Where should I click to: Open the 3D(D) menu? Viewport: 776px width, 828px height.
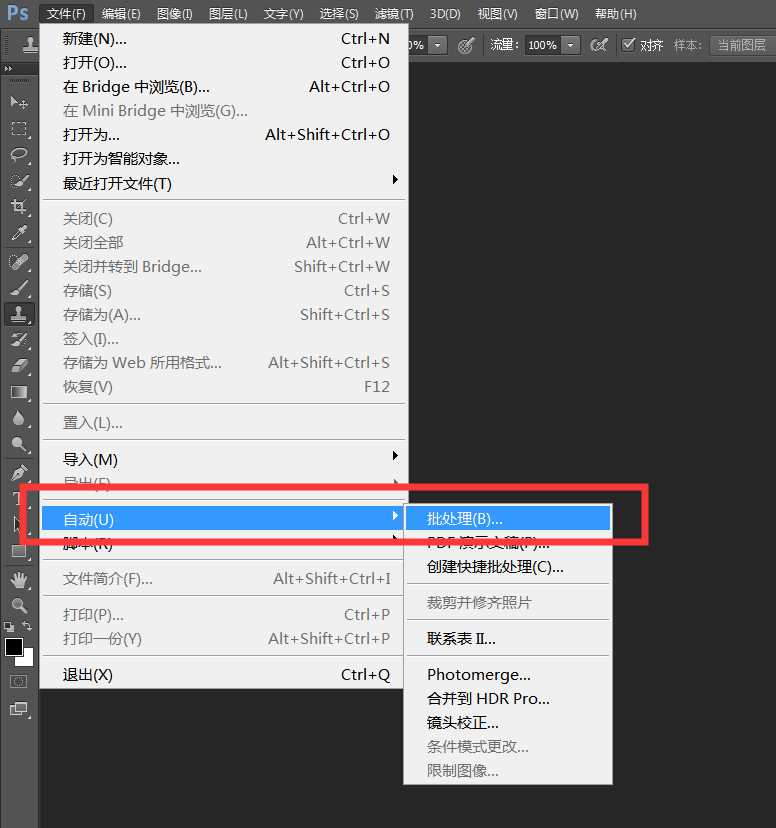click(x=445, y=13)
